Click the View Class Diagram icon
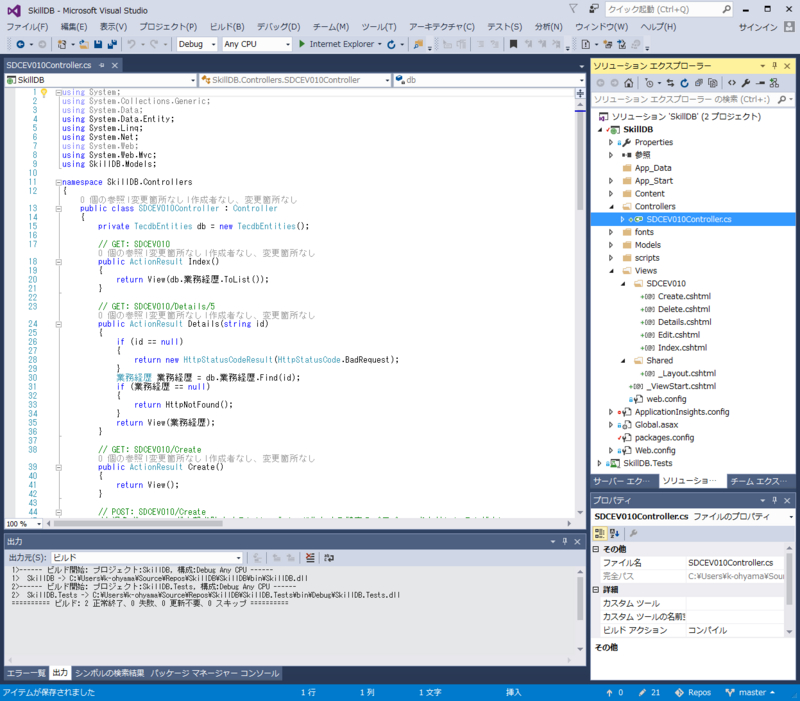This screenshot has width=800, height=701. coord(774,83)
